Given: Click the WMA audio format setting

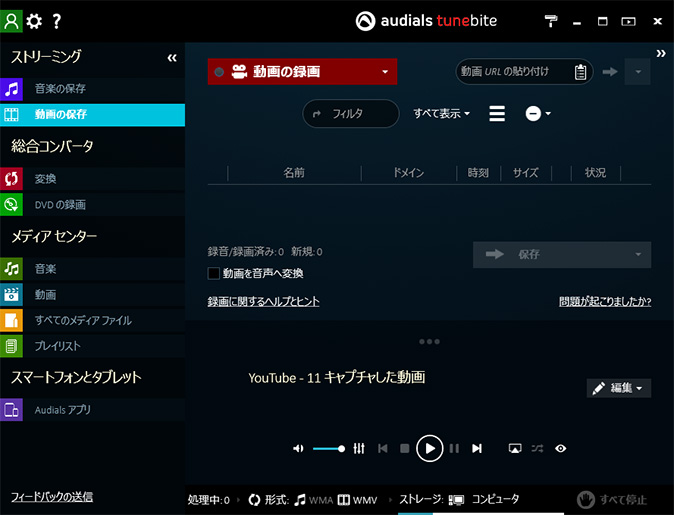Looking at the screenshot, I should coord(314,500).
